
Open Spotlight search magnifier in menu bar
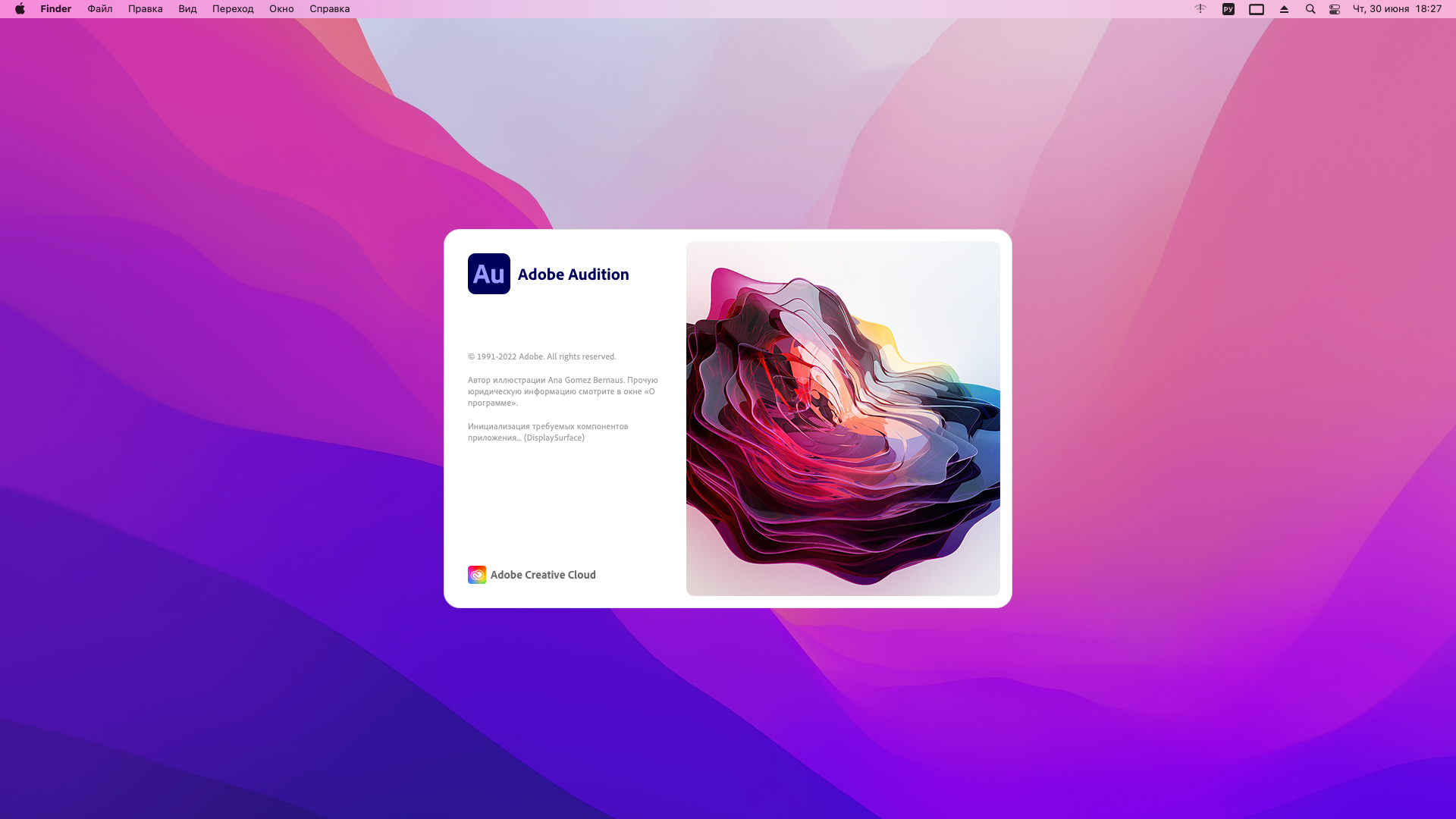click(1310, 9)
